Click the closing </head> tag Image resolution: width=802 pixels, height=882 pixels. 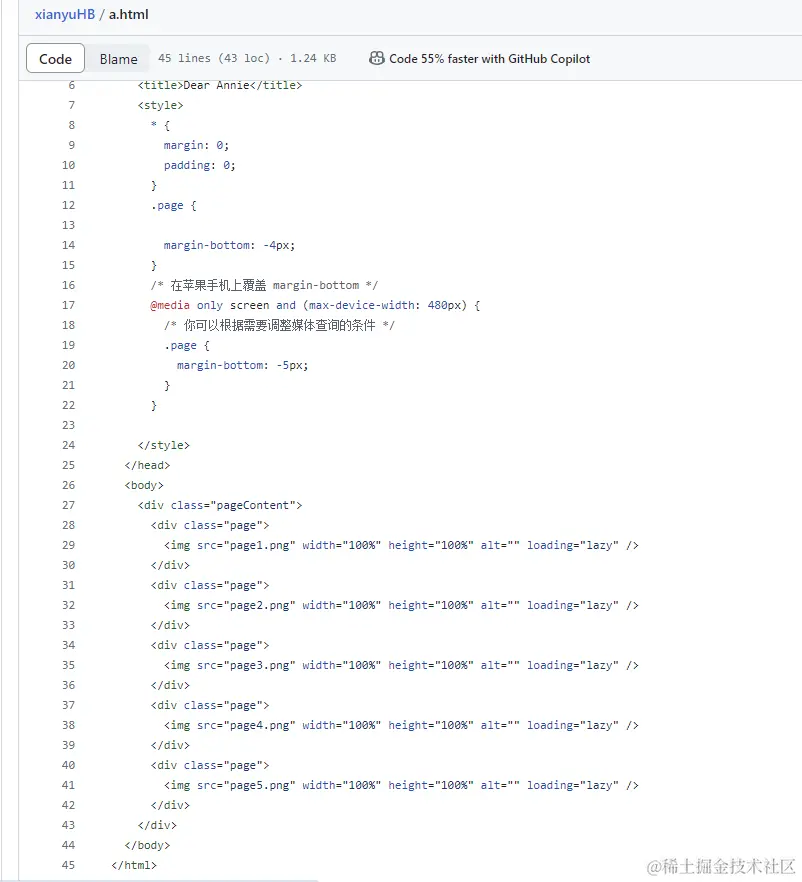point(147,465)
